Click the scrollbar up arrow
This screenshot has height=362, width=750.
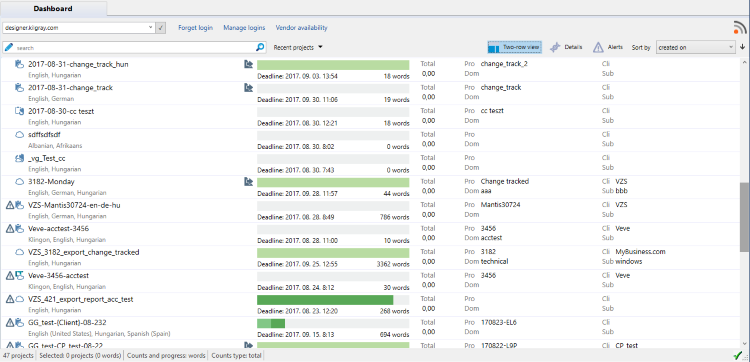[x=744, y=62]
